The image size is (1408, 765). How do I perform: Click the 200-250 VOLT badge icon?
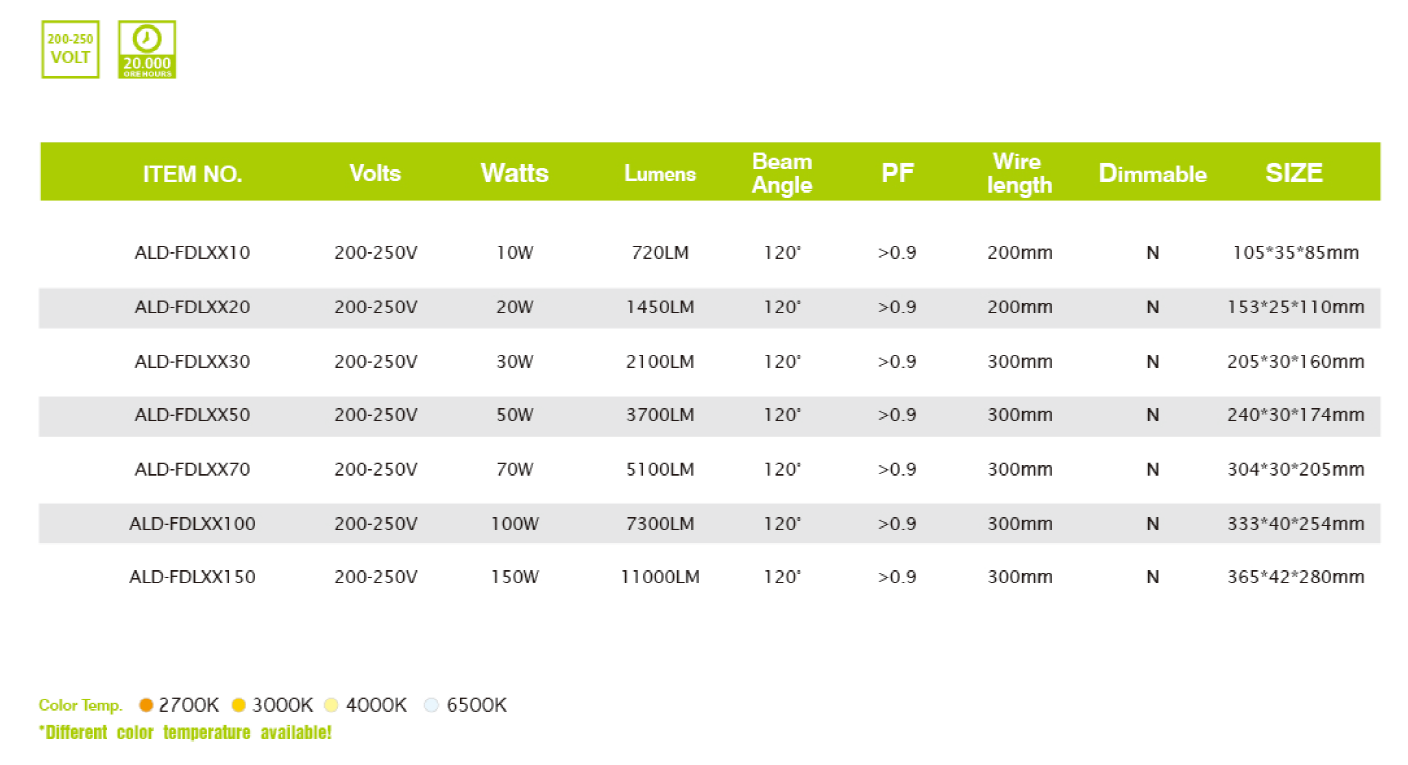pos(70,50)
